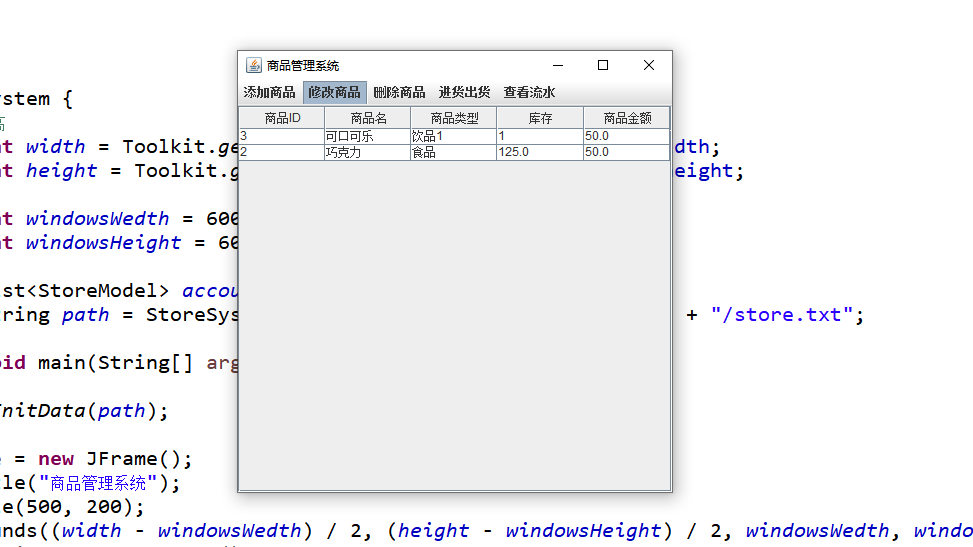This screenshot has height=547, width=973.
Task: Click 'new JFrame()' in code editor
Action: coord(110,459)
